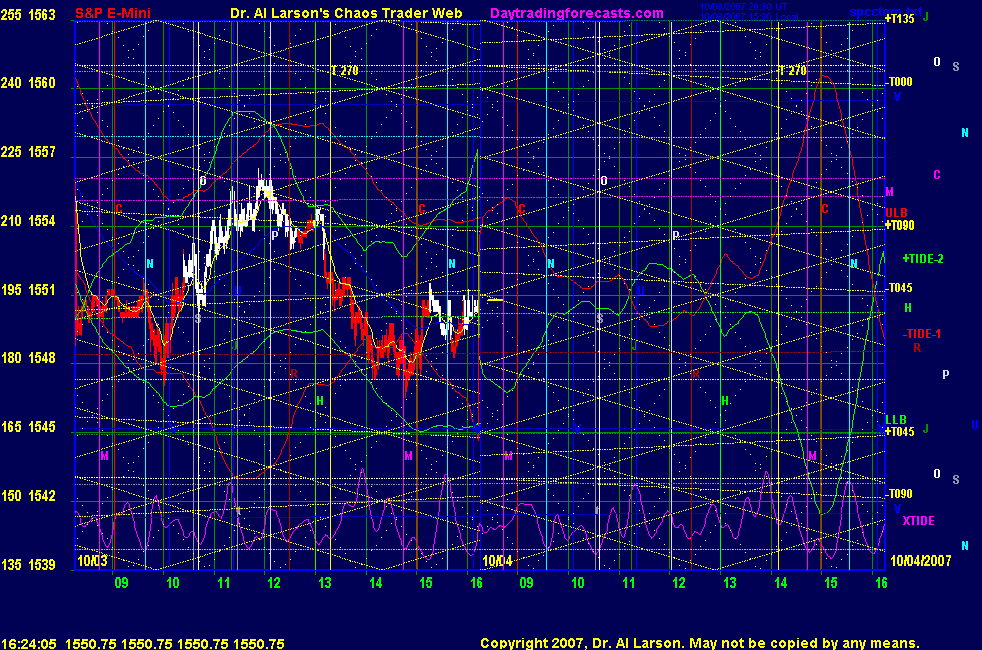Open the Daytradingforecasts.com site name

[x=577, y=13]
